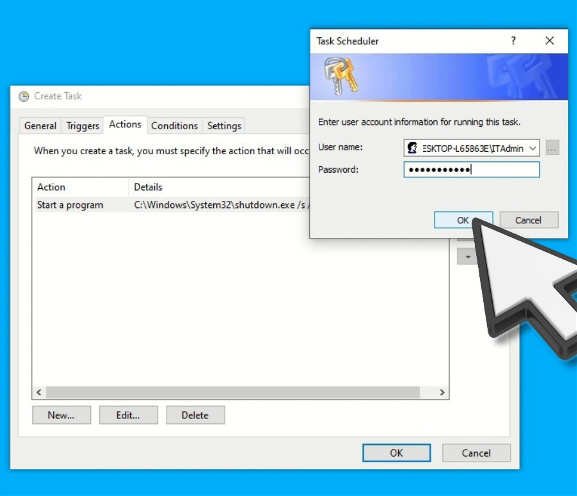Click the Create Task clock icon

coord(24,96)
